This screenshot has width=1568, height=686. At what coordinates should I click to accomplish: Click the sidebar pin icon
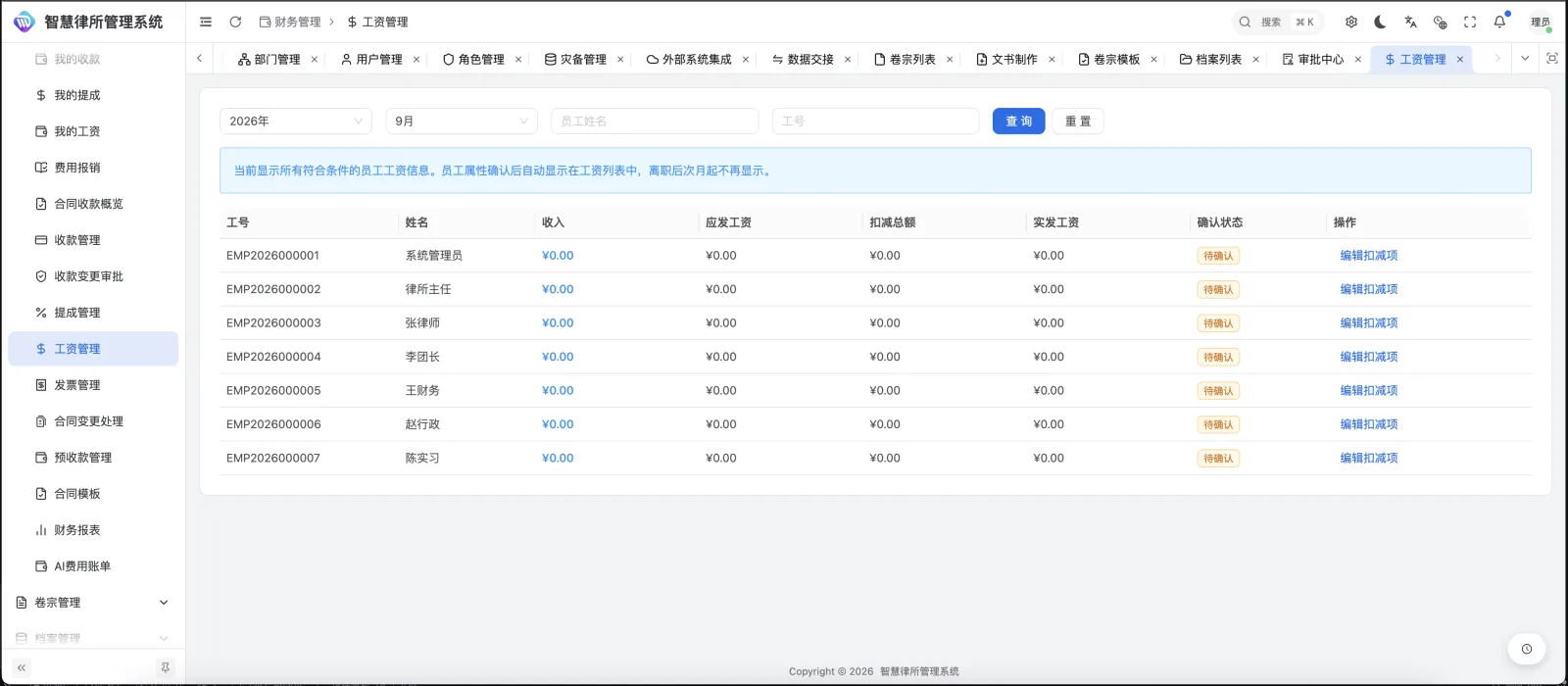pyautogui.click(x=165, y=667)
